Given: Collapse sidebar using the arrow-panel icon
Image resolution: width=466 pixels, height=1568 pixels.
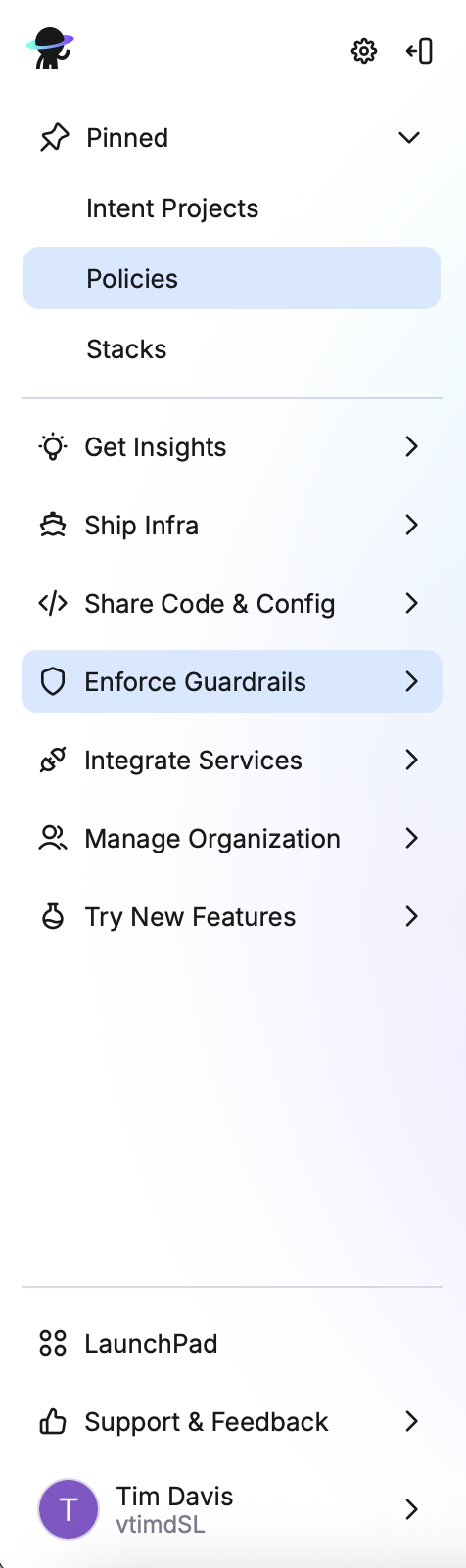Looking at the screenshot, I should point(420,51).
